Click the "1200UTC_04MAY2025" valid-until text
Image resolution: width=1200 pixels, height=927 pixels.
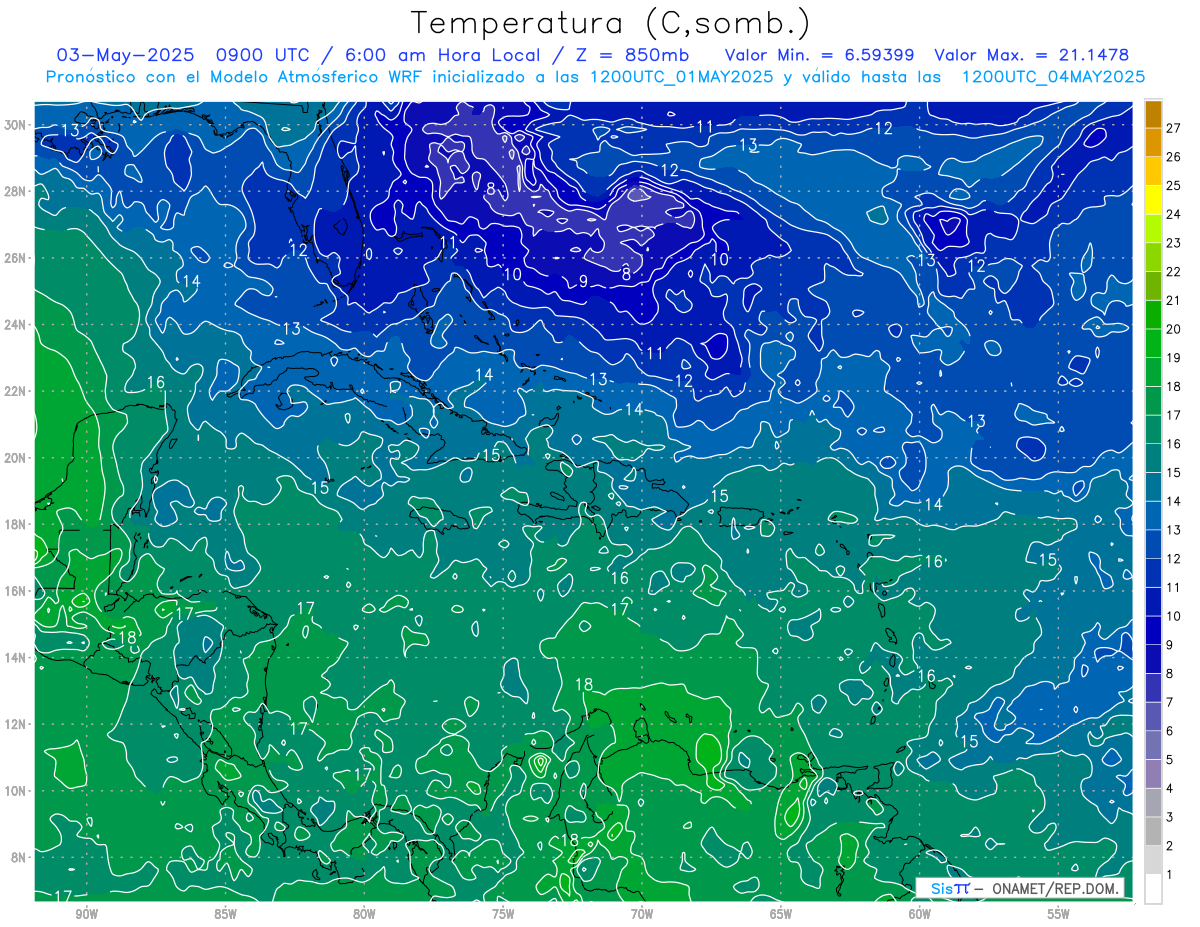pos(1053,77)
